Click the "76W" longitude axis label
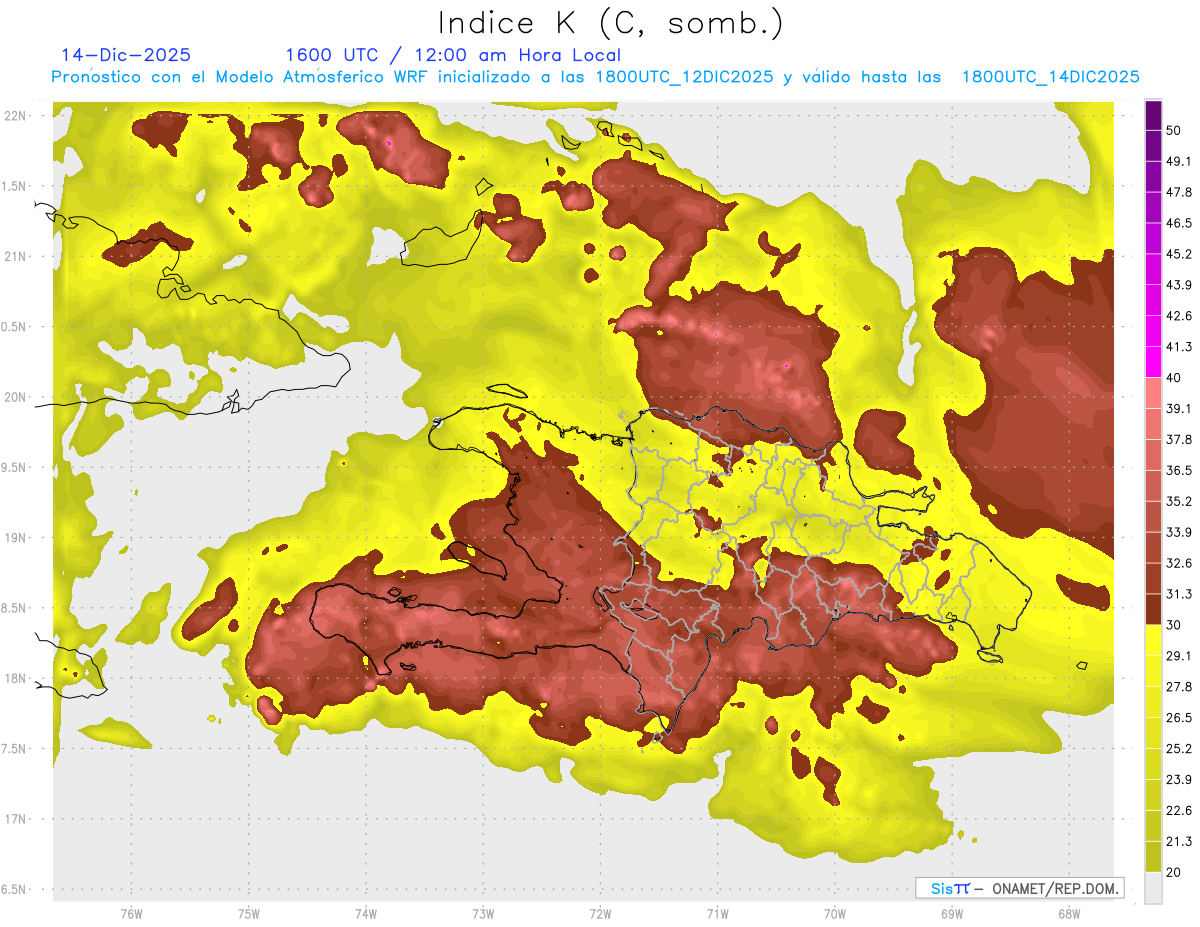The height and width of the screenshot is (927, 1200). click(x=131, y=914)
